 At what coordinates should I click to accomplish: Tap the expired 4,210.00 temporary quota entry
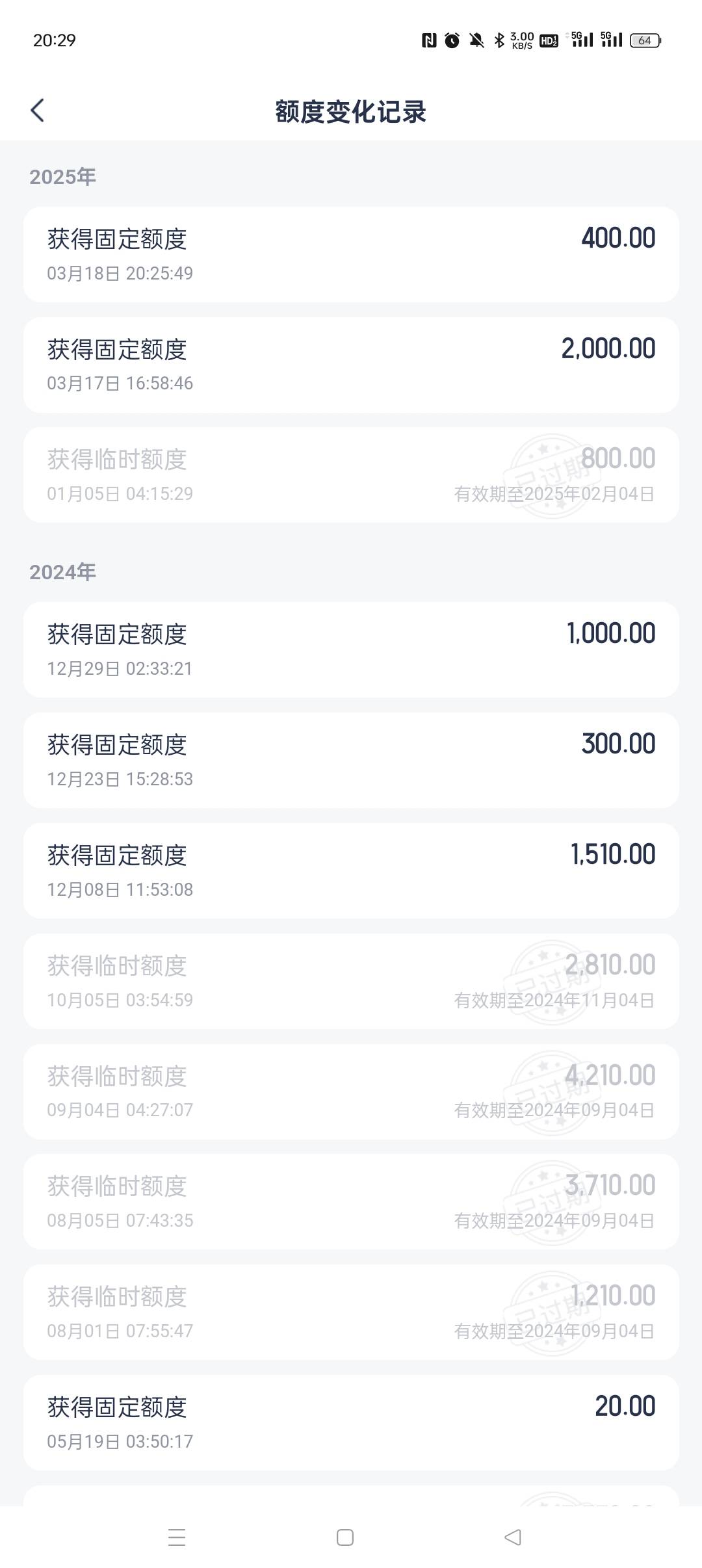coord(351,1091)
